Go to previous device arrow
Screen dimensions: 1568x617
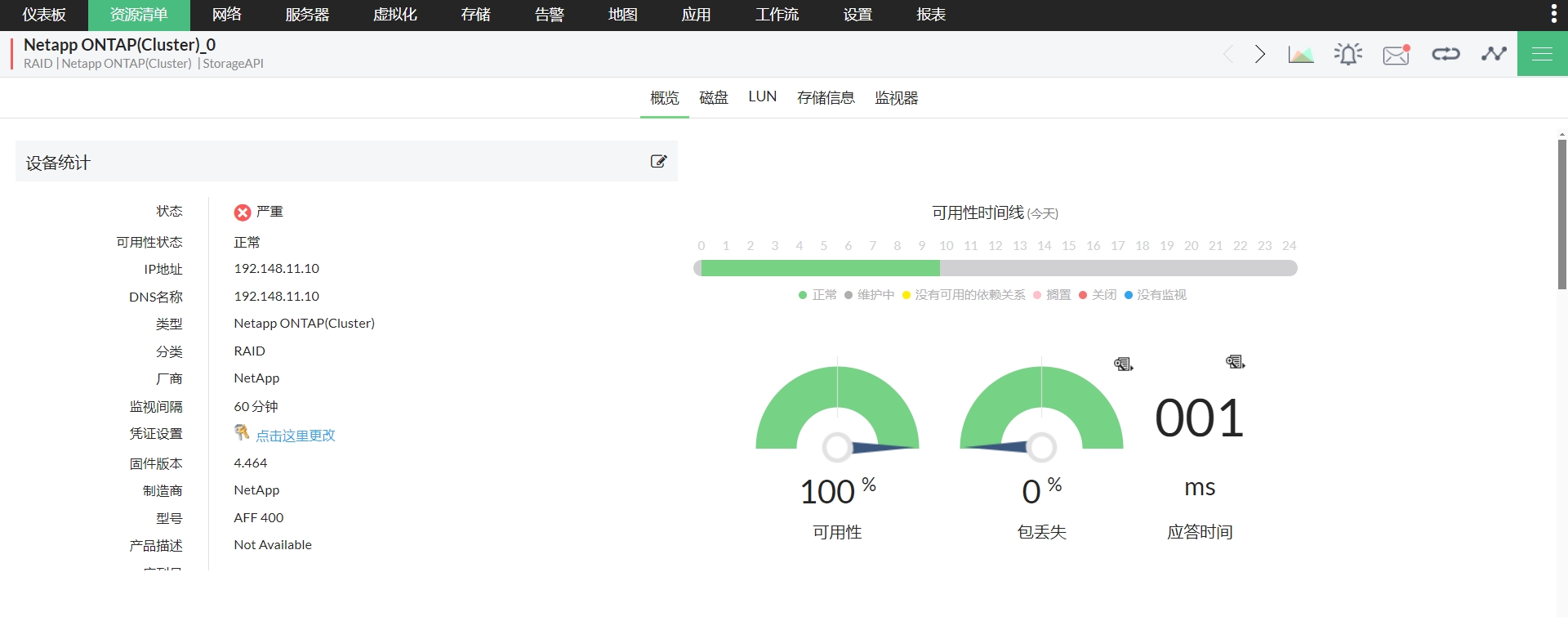tap(1228, 55)
